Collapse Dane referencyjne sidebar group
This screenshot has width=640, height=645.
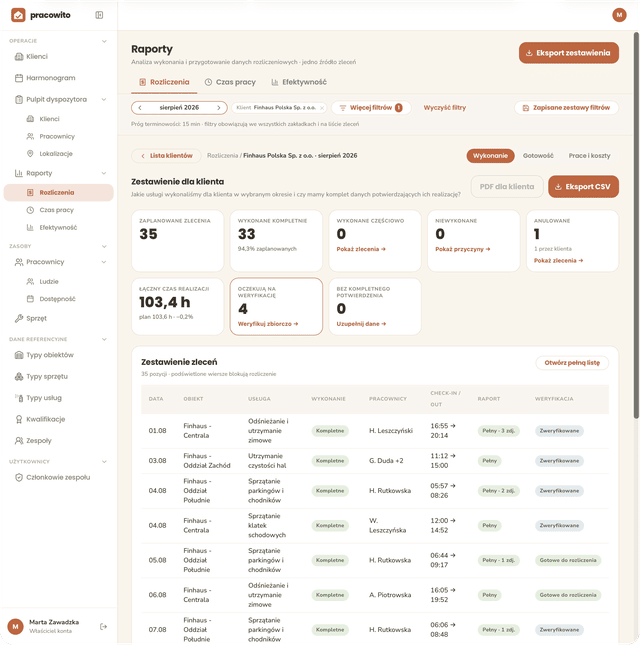click(x=104, y=339)
